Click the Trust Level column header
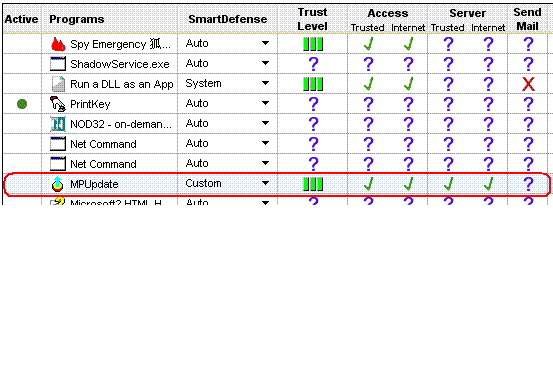The height and width of the screenshot is (384, 553). point(312,19)
